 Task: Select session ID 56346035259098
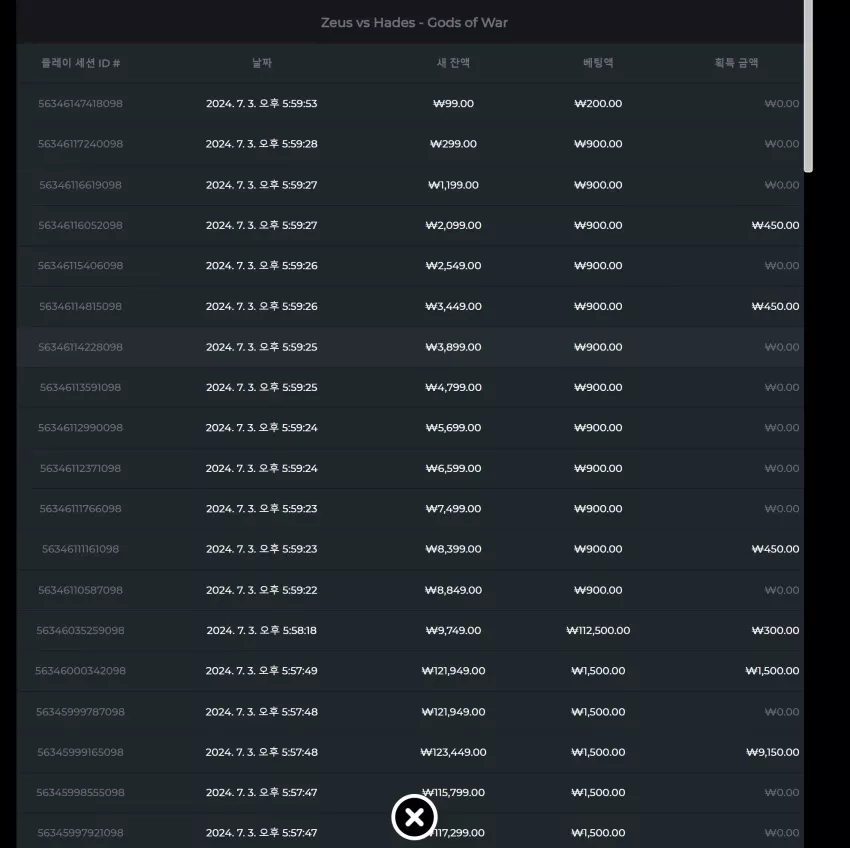(80, 631)
